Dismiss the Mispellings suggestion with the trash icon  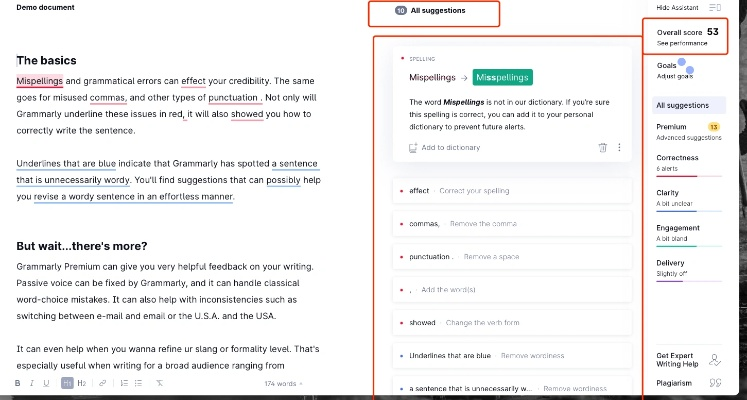[603, 148]
